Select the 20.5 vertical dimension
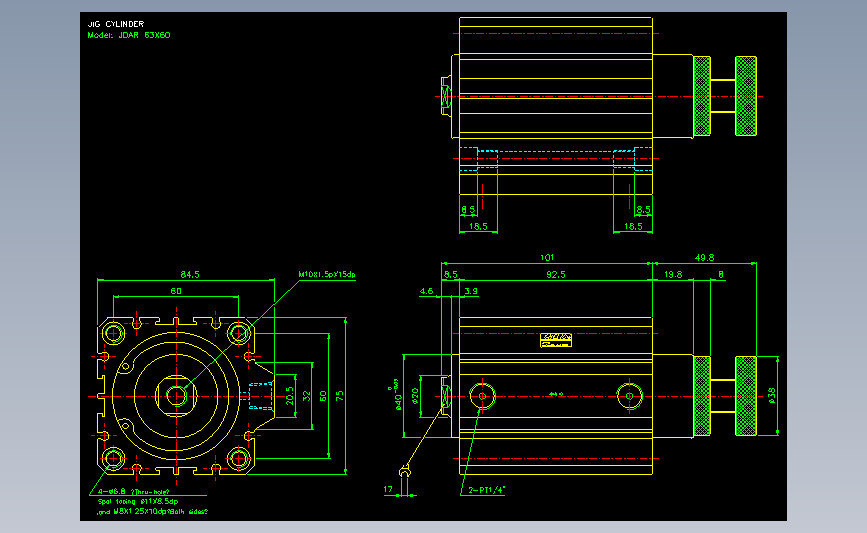 tap(289, 396)
